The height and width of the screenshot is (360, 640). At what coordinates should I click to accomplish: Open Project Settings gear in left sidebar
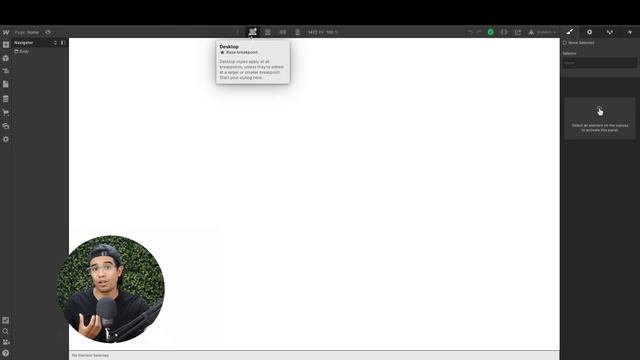point(6,139)
